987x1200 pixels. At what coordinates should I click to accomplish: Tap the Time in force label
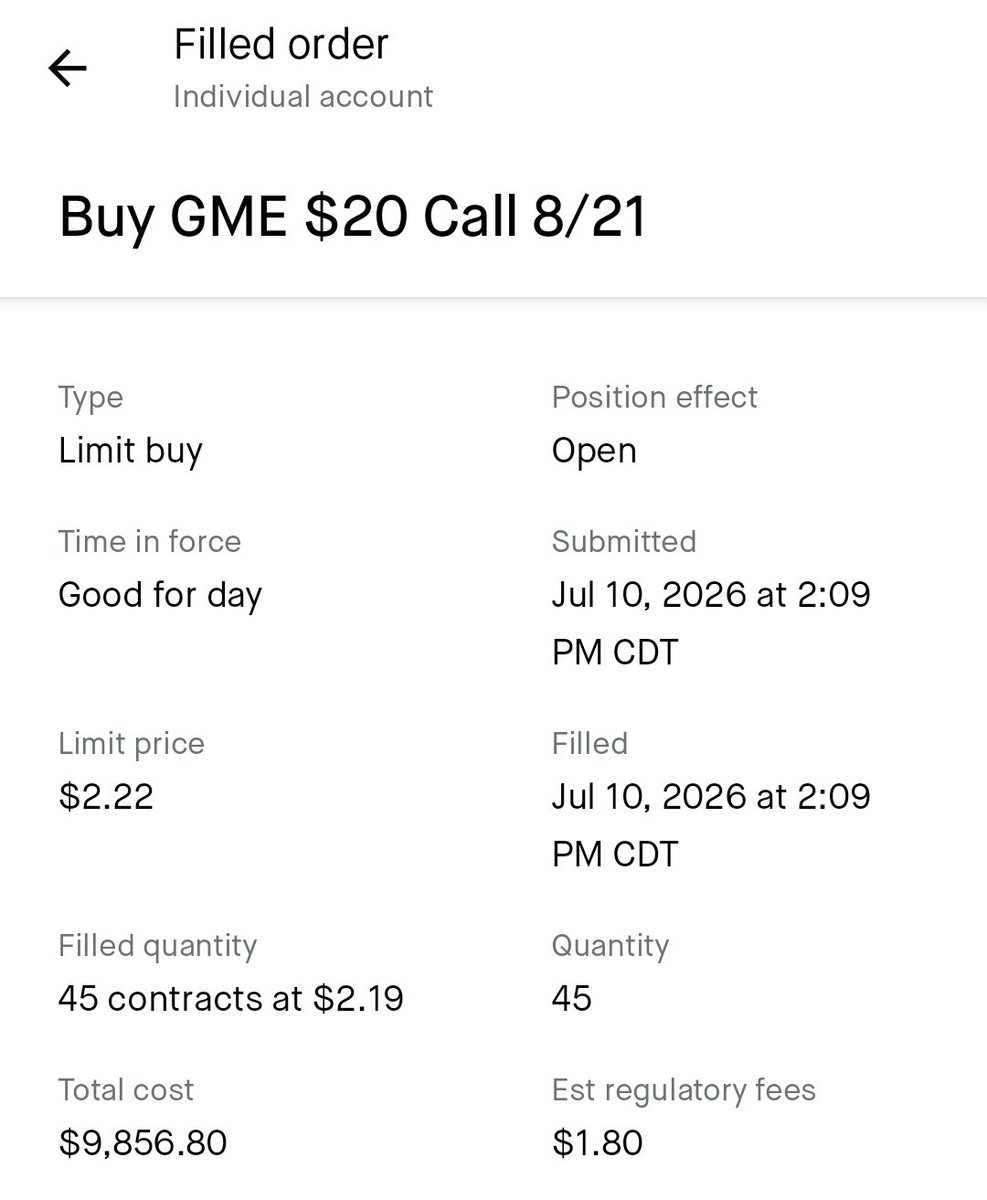click(150, 541)
